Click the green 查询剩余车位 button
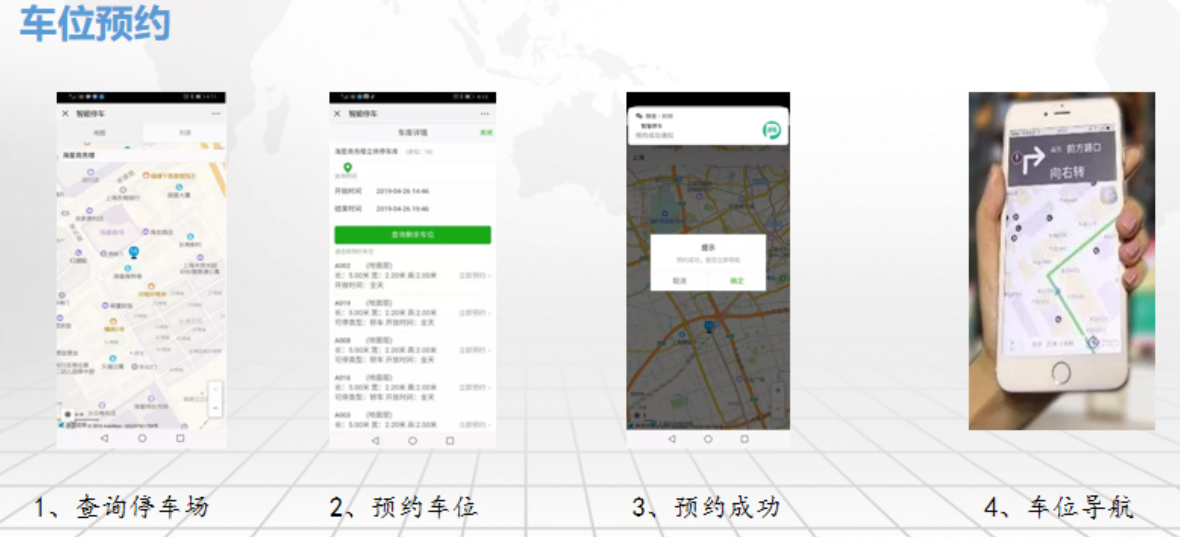The image size is (1180, 537). point(412,235)
